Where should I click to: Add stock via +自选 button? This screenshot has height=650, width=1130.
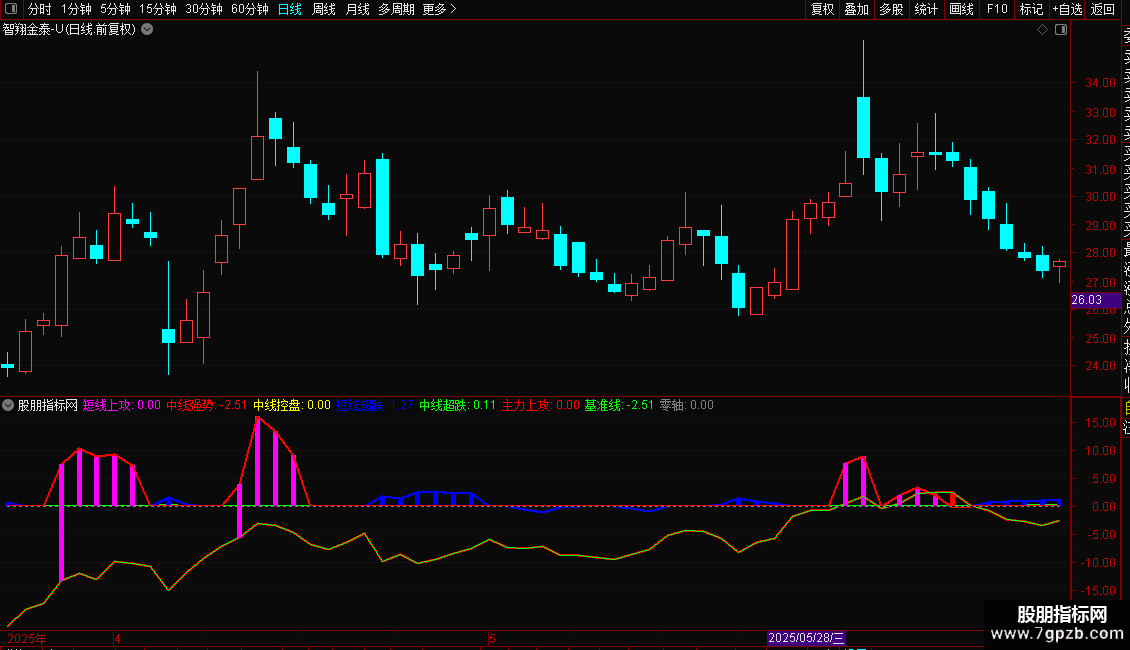1067,9
